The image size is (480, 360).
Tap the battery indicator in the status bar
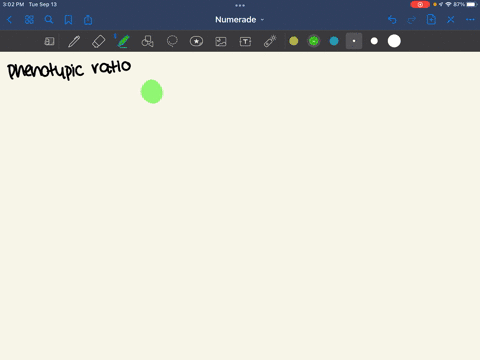(472, 4)
